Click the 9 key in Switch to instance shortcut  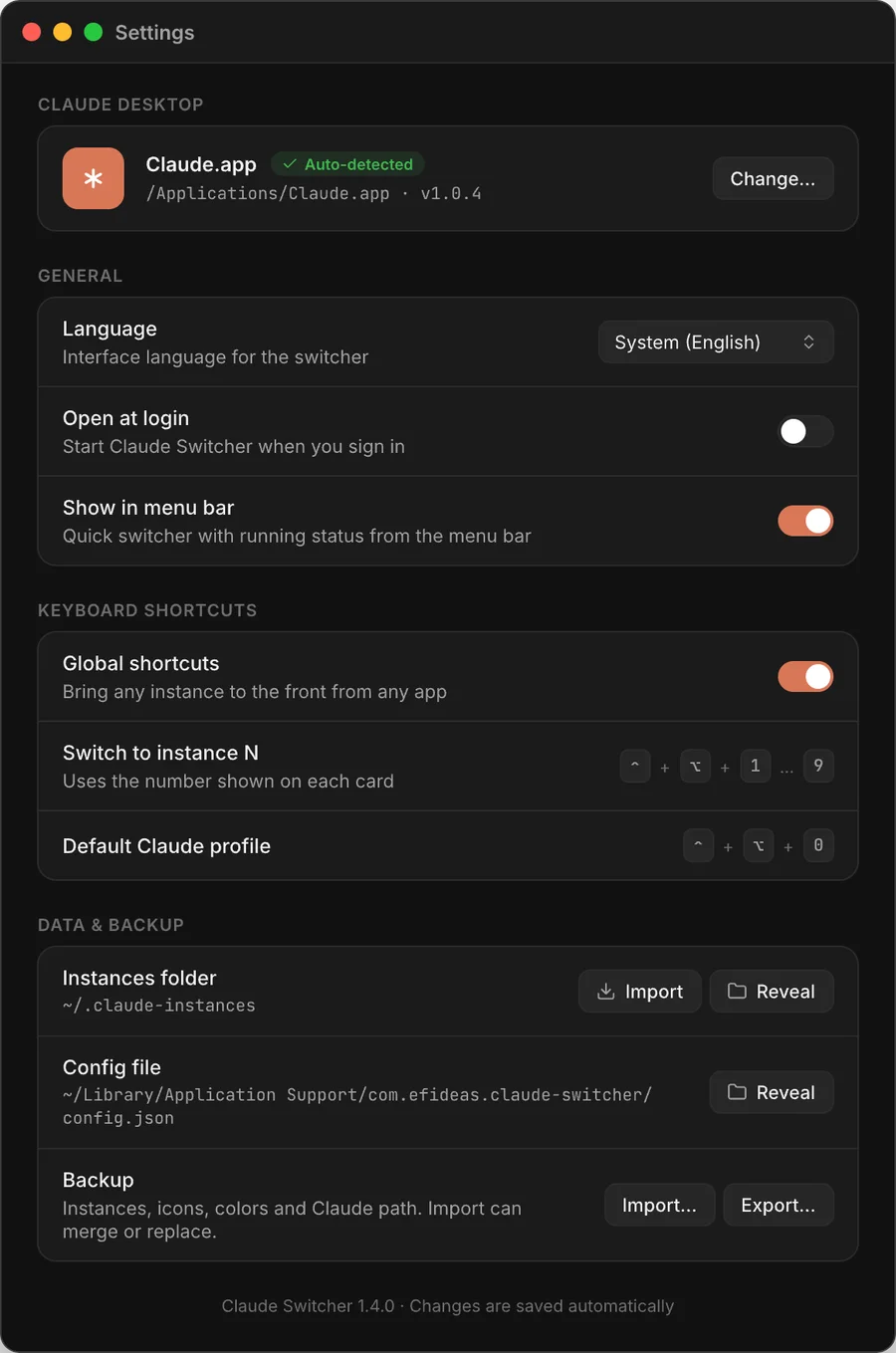click(818, 766)
